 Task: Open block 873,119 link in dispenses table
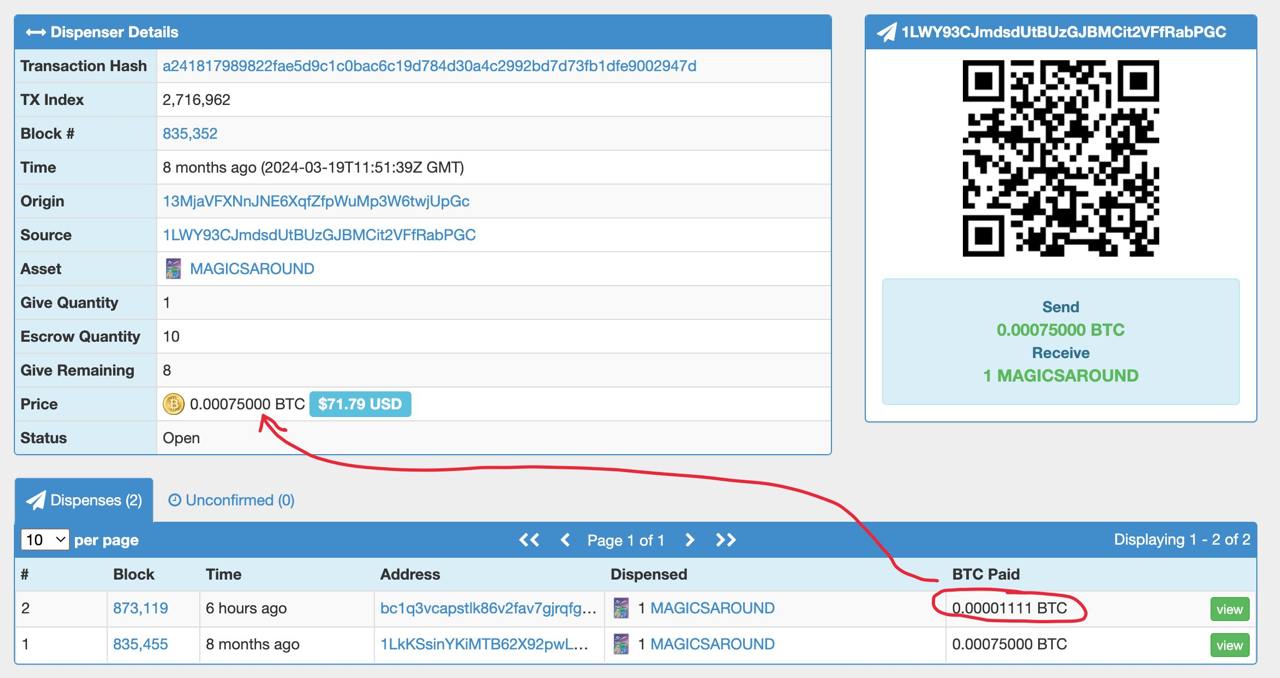click(x=140, y=608)
